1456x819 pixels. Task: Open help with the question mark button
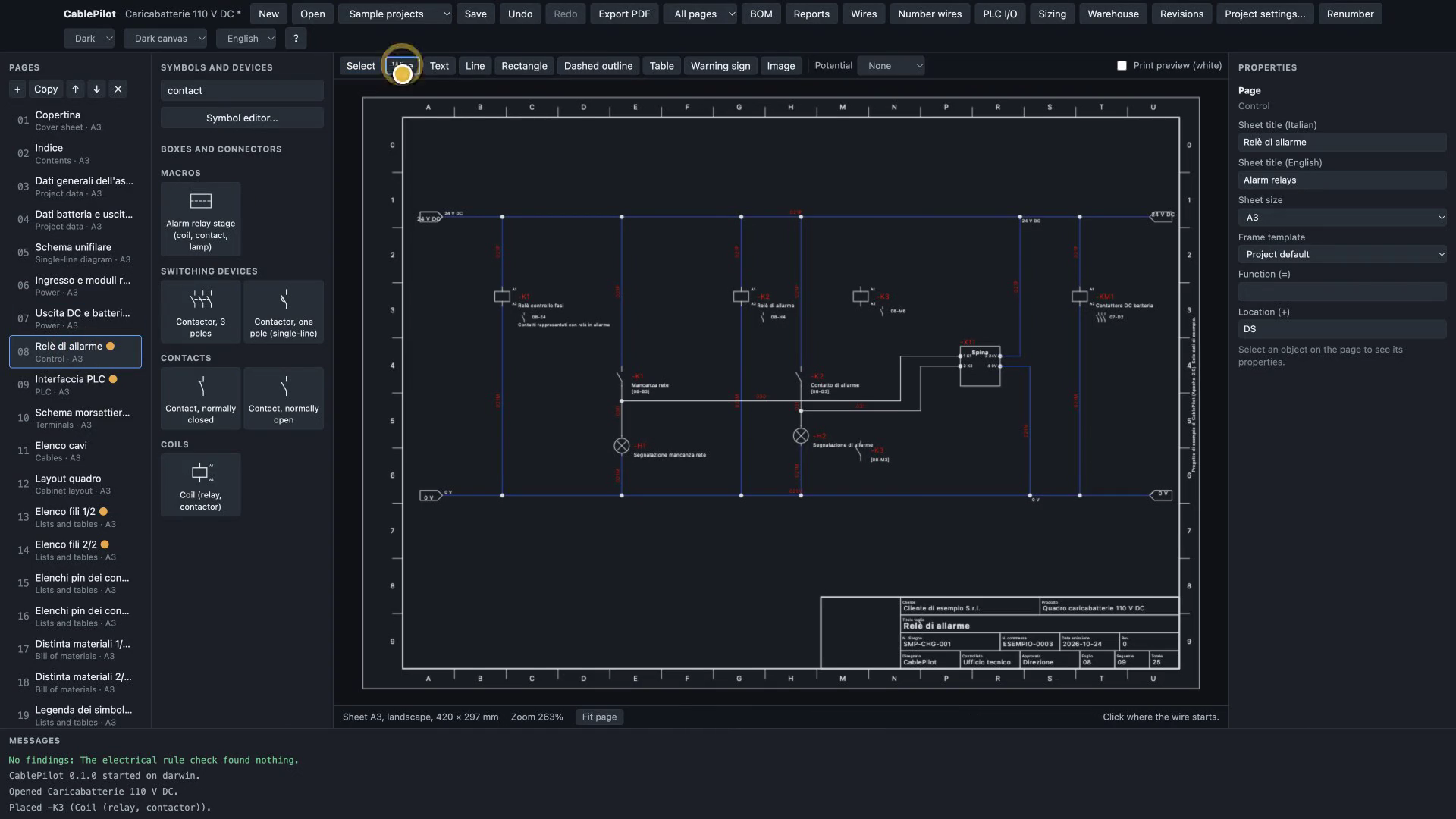click(296, 39)
